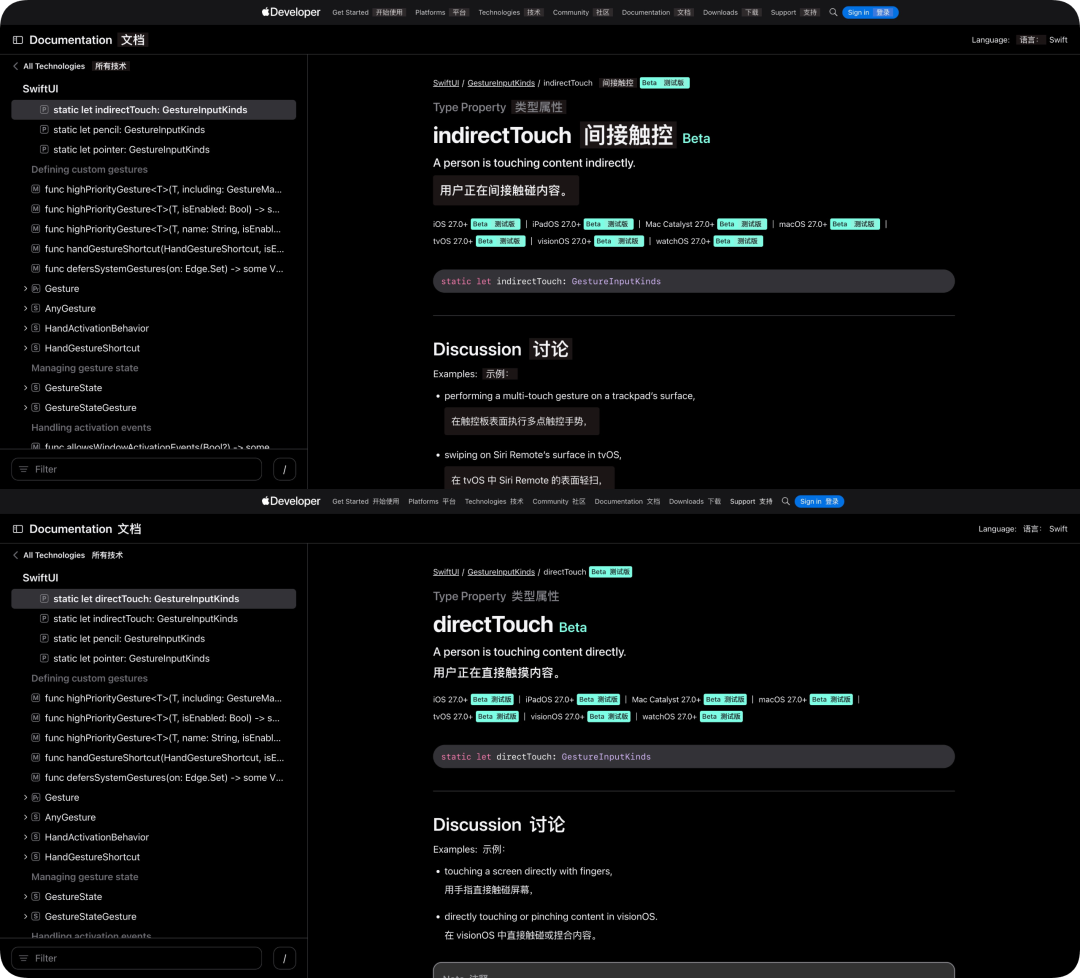This screenshot has height=978, width=1080.
Task: Expand the GestureStateGesture node on the directTouch page
Action: (x=25, y=917)
